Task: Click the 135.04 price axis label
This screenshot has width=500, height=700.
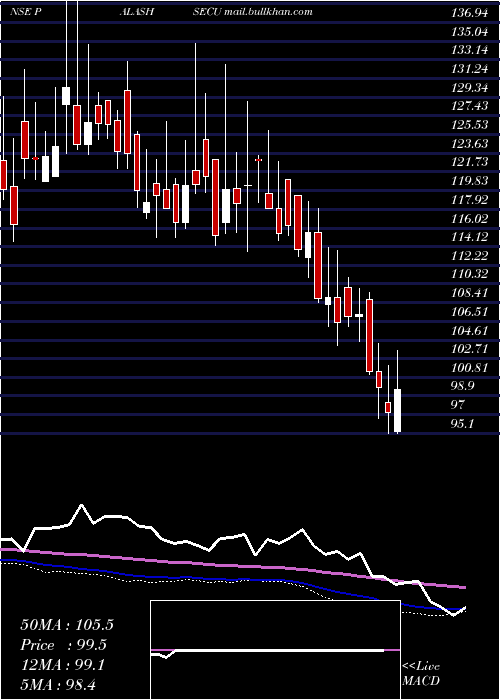Action: pyautogui.click(x=469, y=32)
